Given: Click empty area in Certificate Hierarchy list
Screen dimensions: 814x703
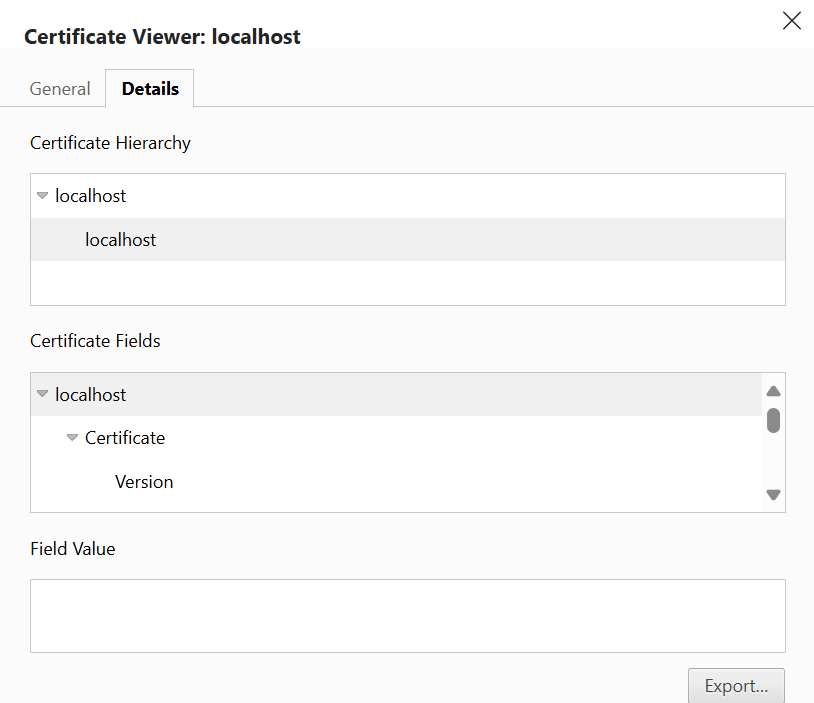Looking at the screenshot, I should click(407, 283).
